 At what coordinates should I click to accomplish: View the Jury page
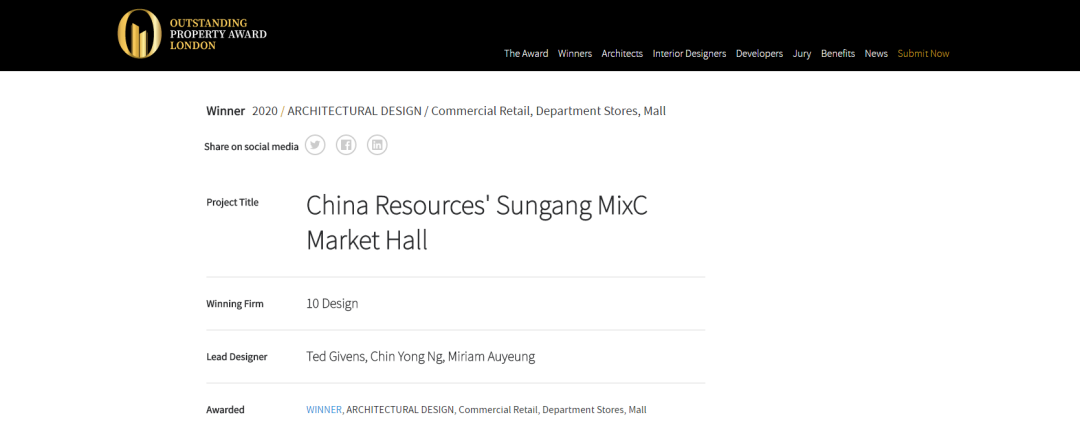click(802, 54)
